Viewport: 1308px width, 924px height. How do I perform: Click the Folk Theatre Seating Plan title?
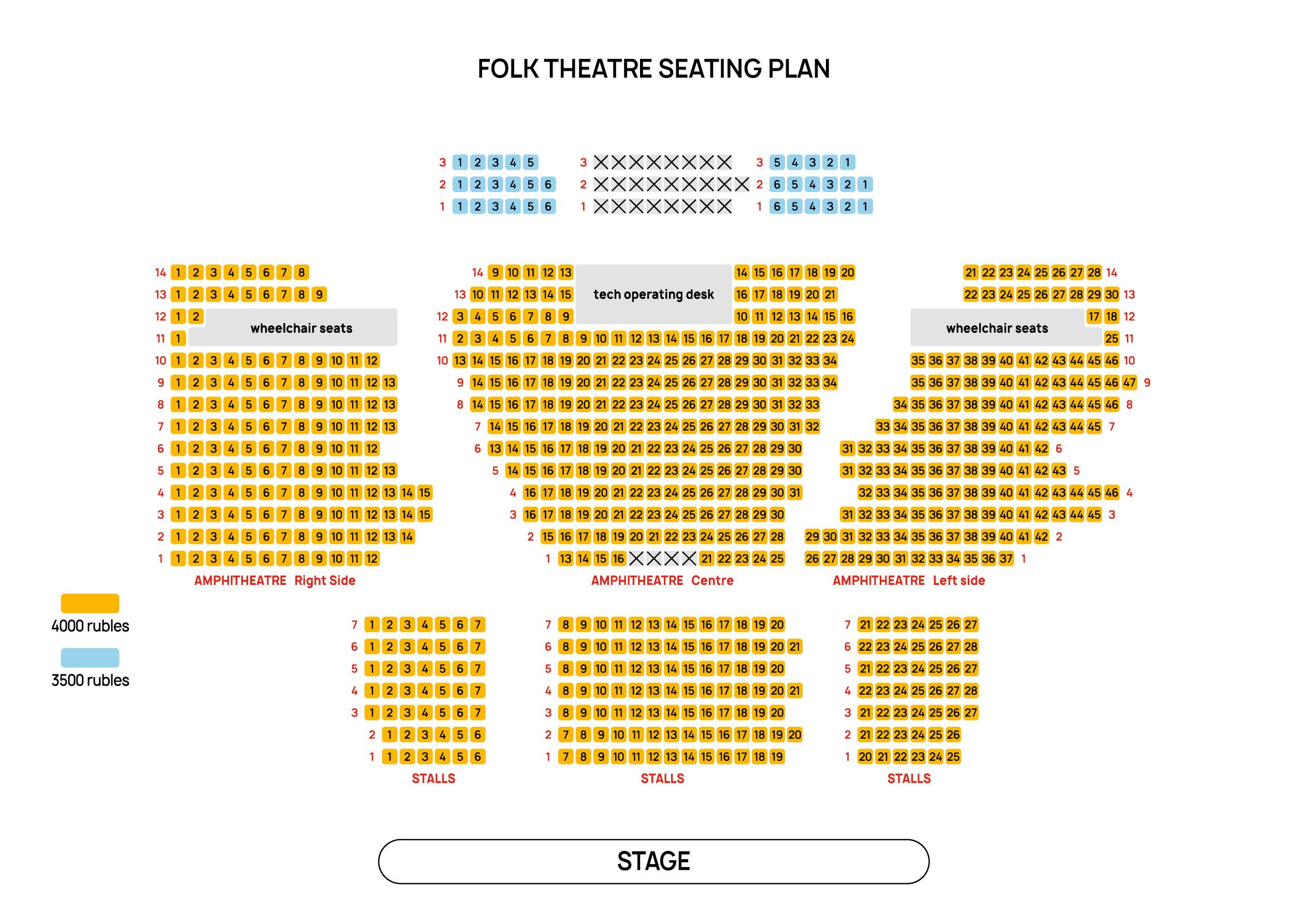653,69
